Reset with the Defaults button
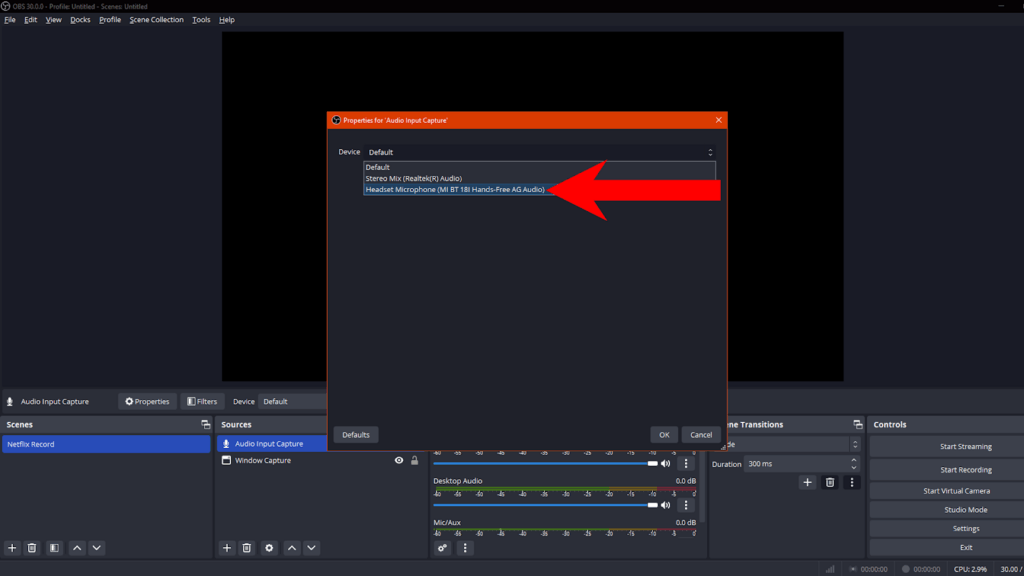1024x576 pixels. point(356,435)
